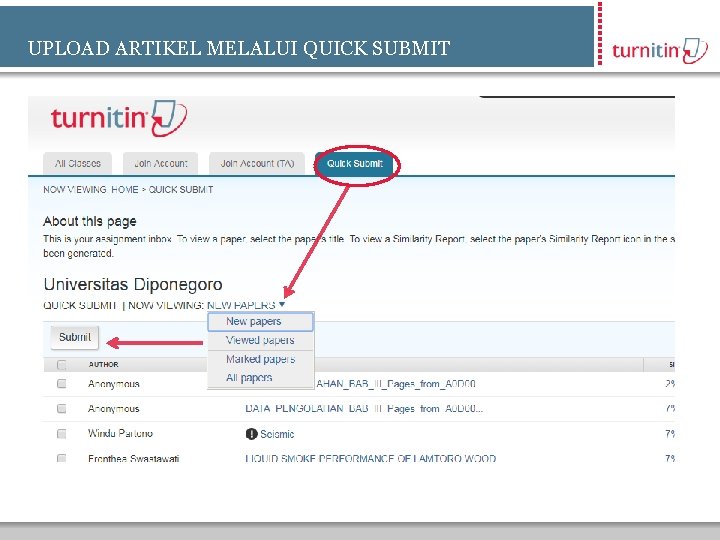Viewport: 720px width, 540px height.
Task: Check the first Anonymous row checkbox
Action: [62, 383]
